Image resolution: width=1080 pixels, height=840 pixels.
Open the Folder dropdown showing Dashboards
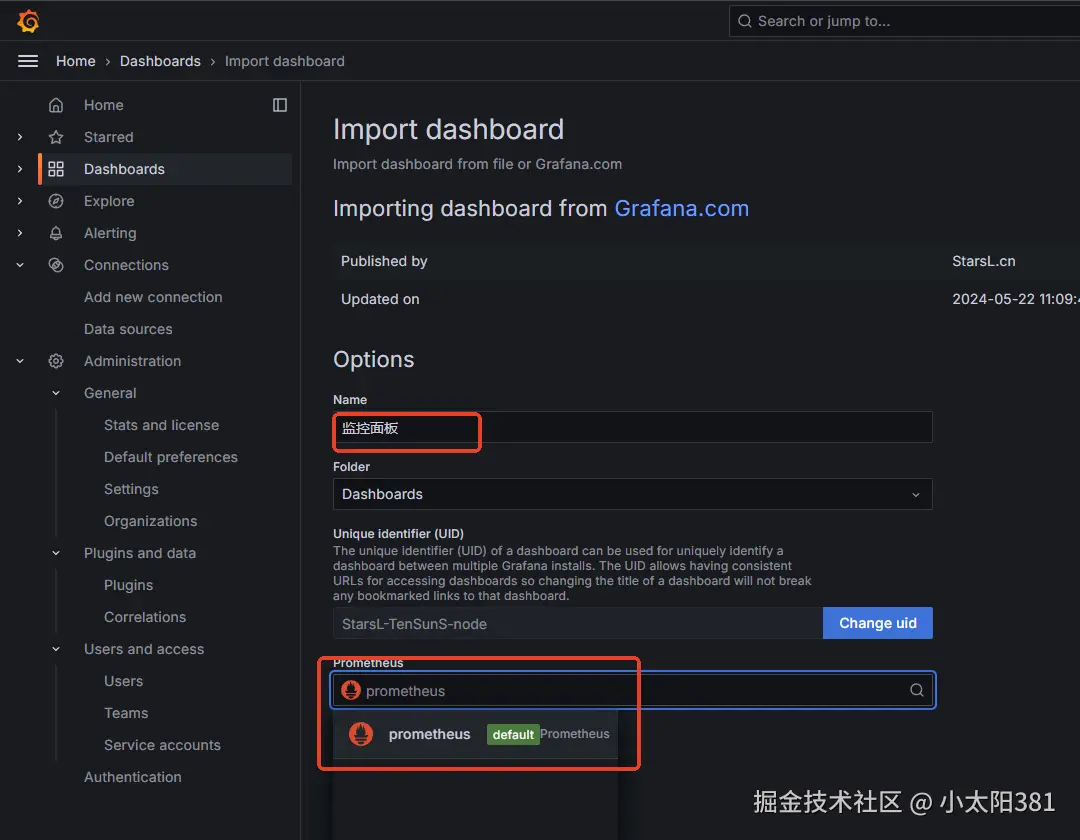point(632,494)
